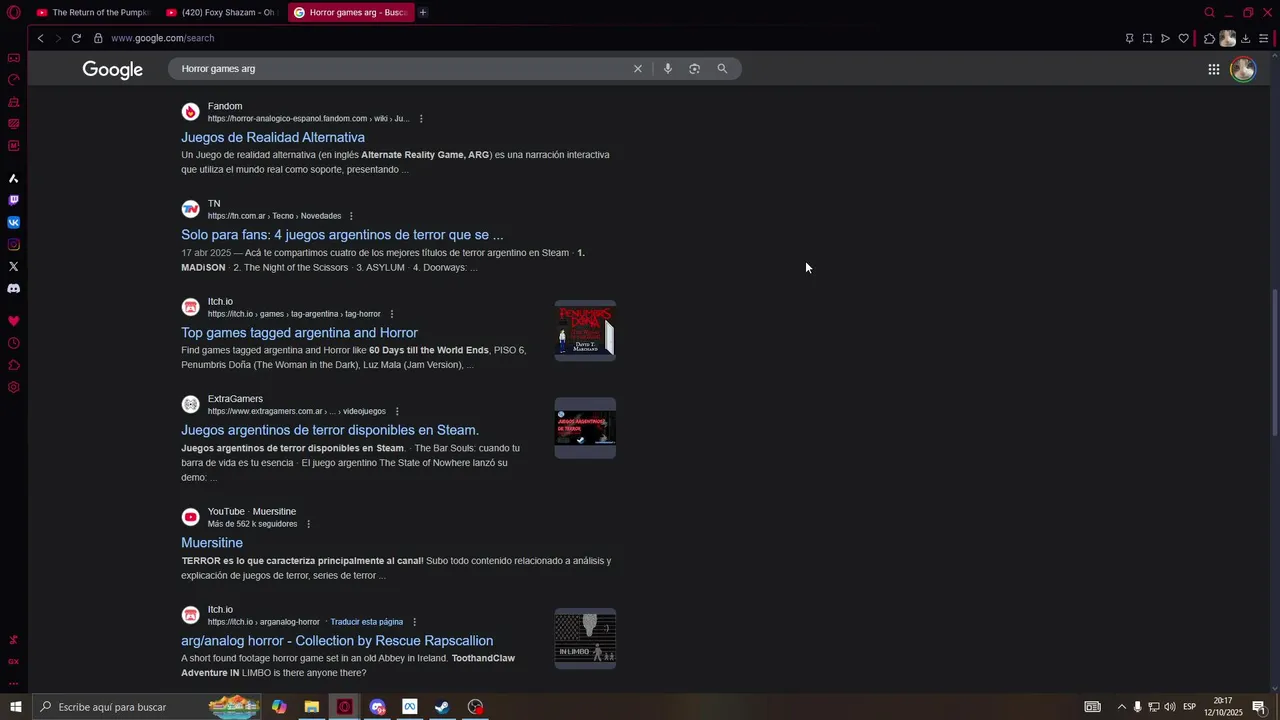Go to the Google home logo

point(112,69)
